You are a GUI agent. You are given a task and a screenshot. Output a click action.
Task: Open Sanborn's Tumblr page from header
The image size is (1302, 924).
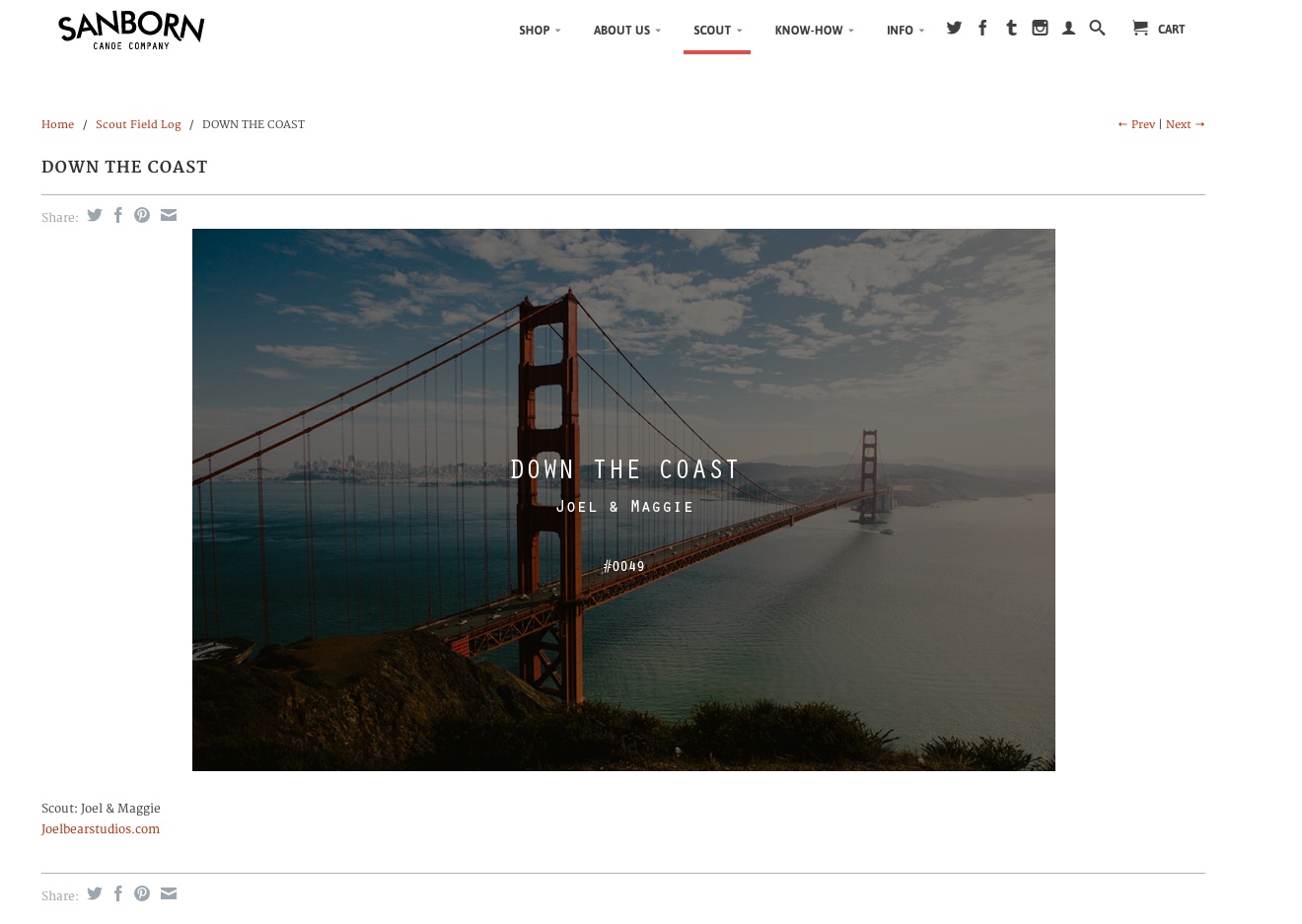[x=1011, y=29]
